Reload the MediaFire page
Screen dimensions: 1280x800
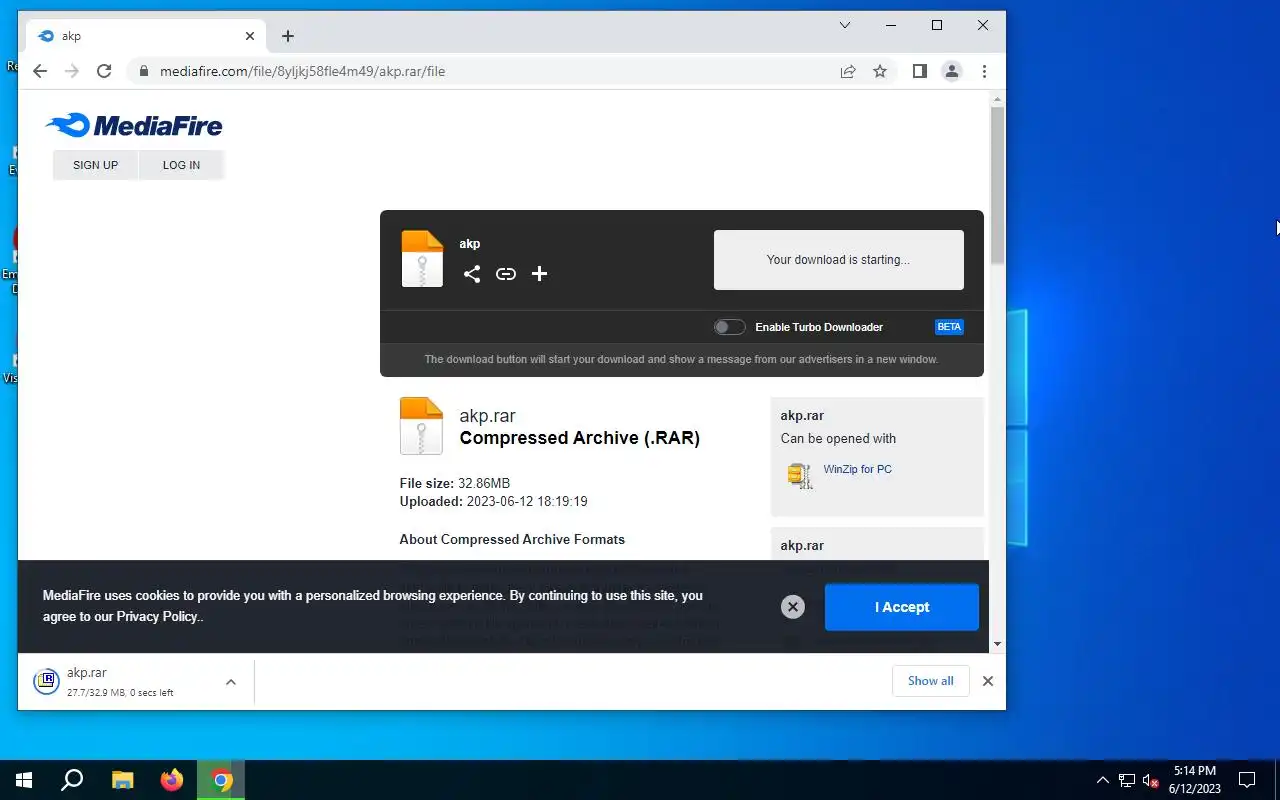[103, 71]
